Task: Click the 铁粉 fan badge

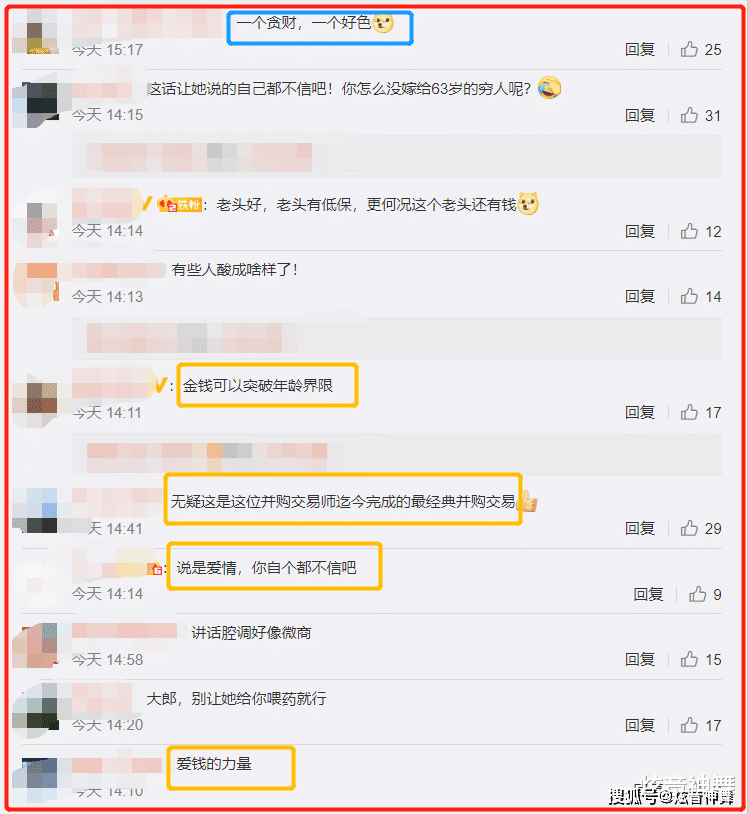Action: [180, 205]
